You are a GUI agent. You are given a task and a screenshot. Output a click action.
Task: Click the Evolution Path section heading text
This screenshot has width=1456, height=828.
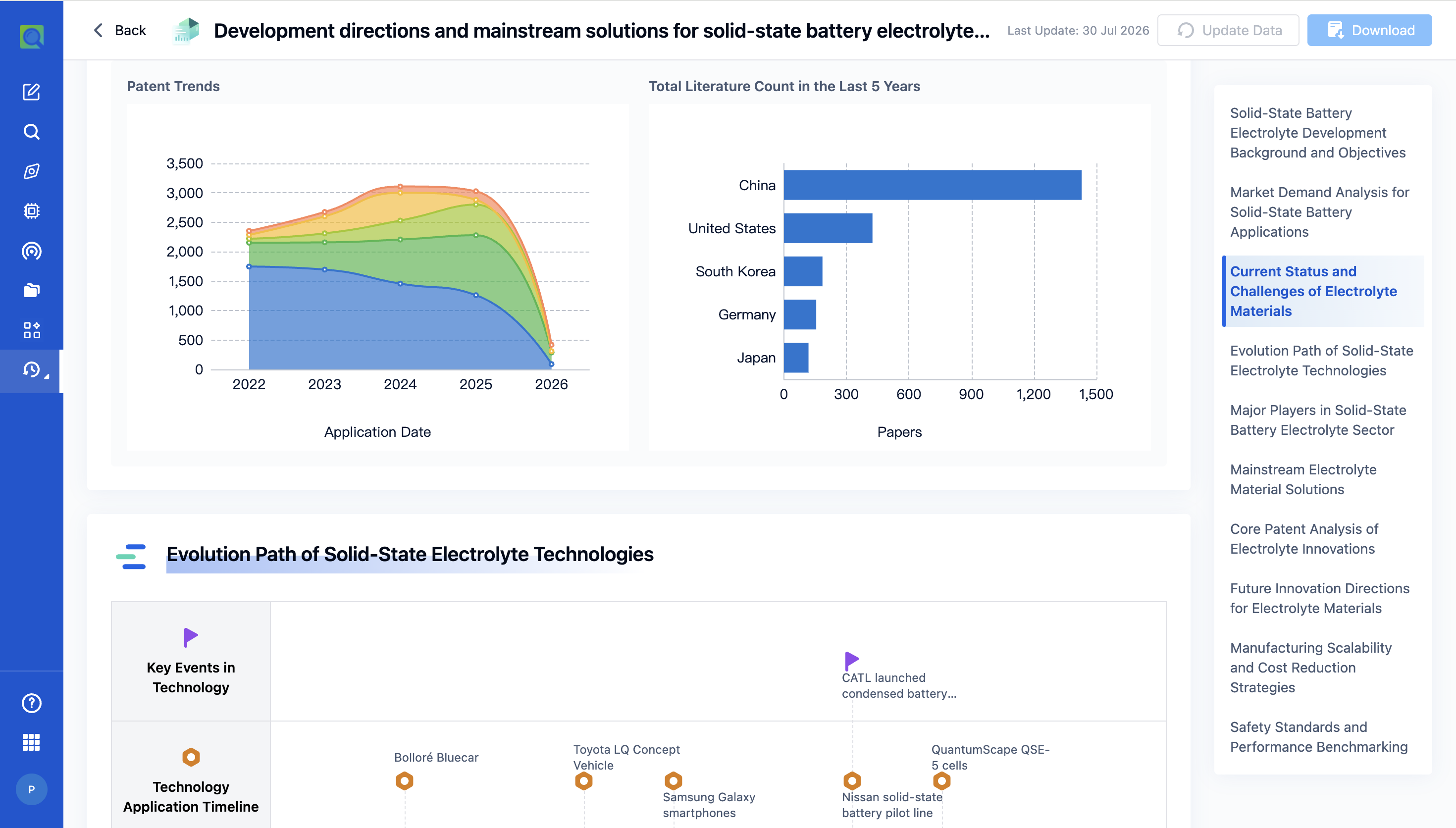point(410,554)
